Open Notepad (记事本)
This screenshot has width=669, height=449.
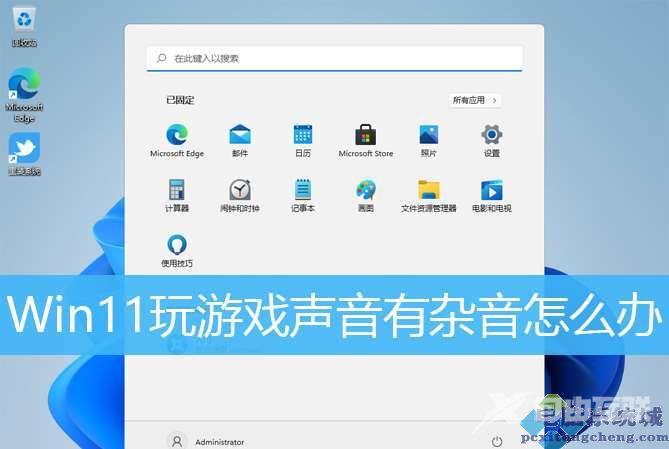(x=303, y=195)
